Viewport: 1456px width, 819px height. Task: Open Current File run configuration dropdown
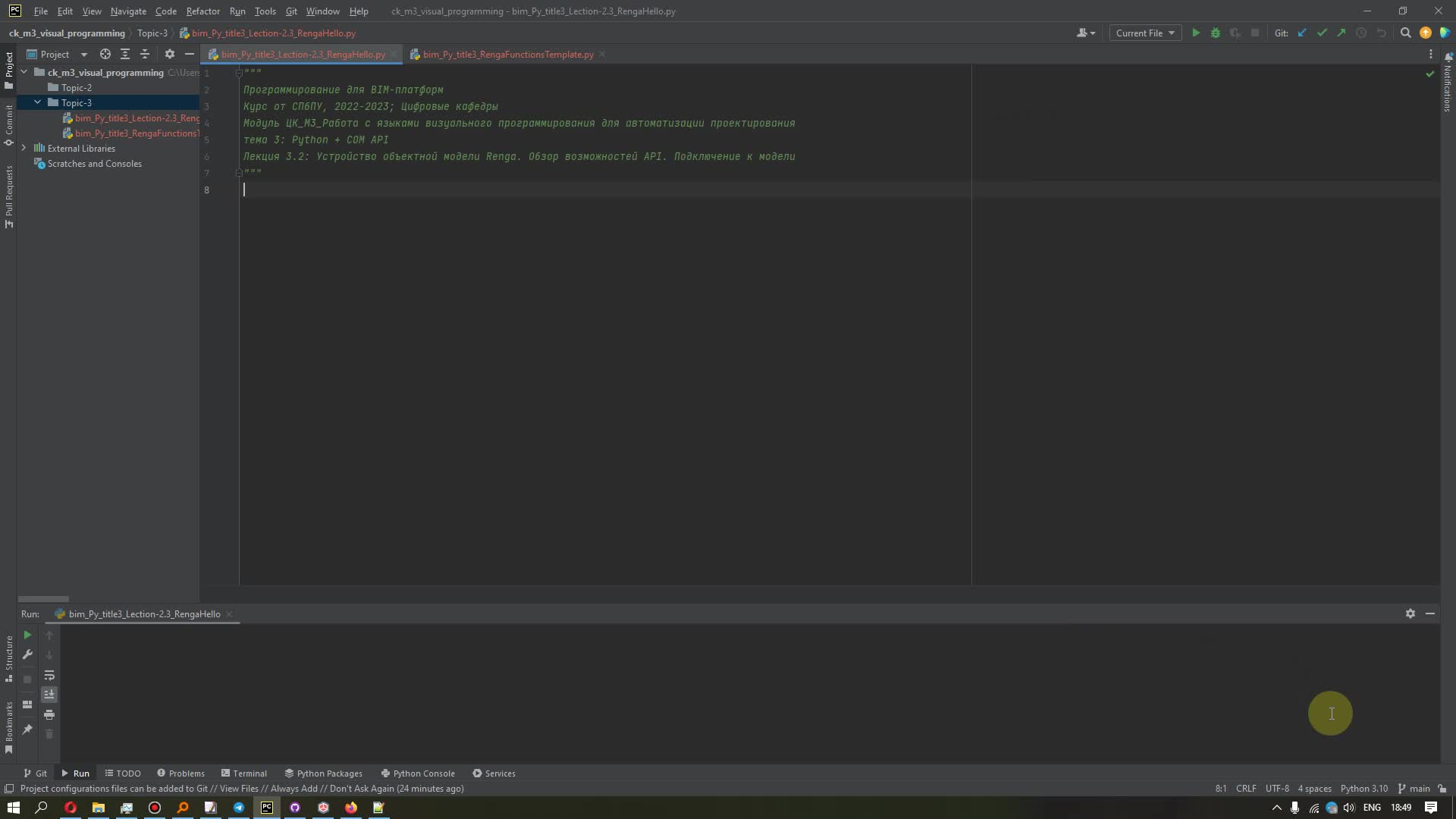pyautogui.click(x=1145, y=33)
